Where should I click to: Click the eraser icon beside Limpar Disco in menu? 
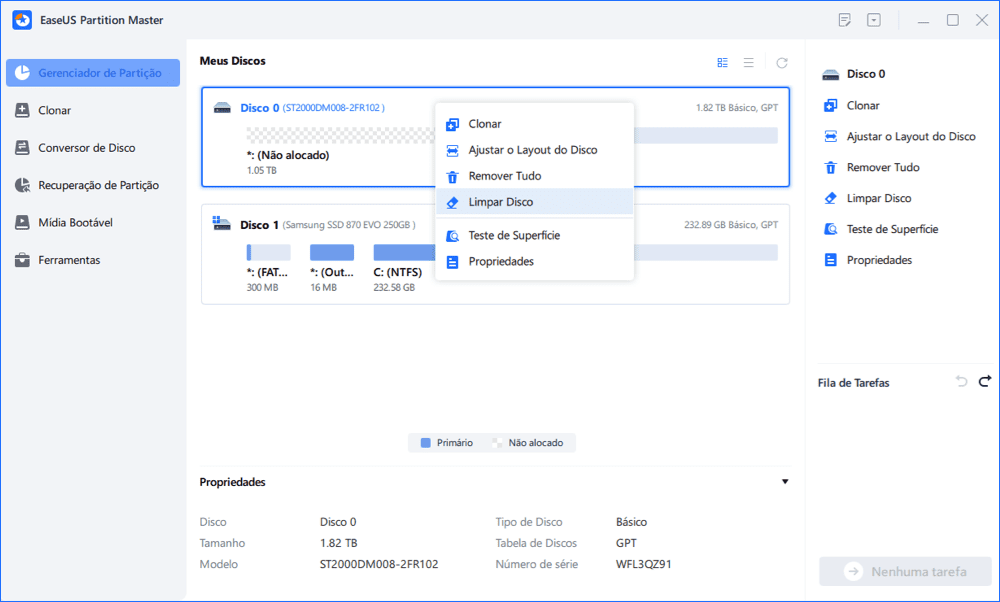click(x=452, y=202)
